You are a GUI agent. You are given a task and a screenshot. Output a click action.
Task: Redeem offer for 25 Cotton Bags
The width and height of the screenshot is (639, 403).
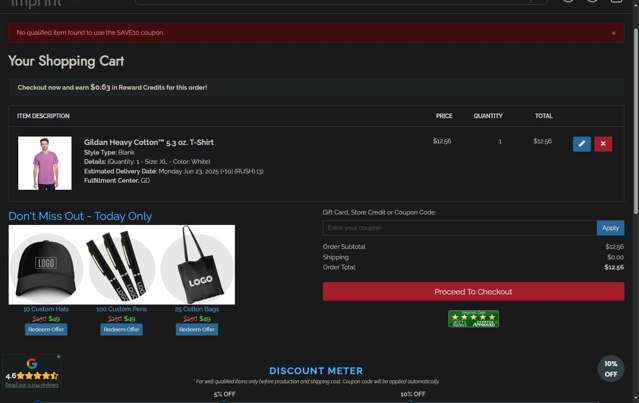coord(197,329)
